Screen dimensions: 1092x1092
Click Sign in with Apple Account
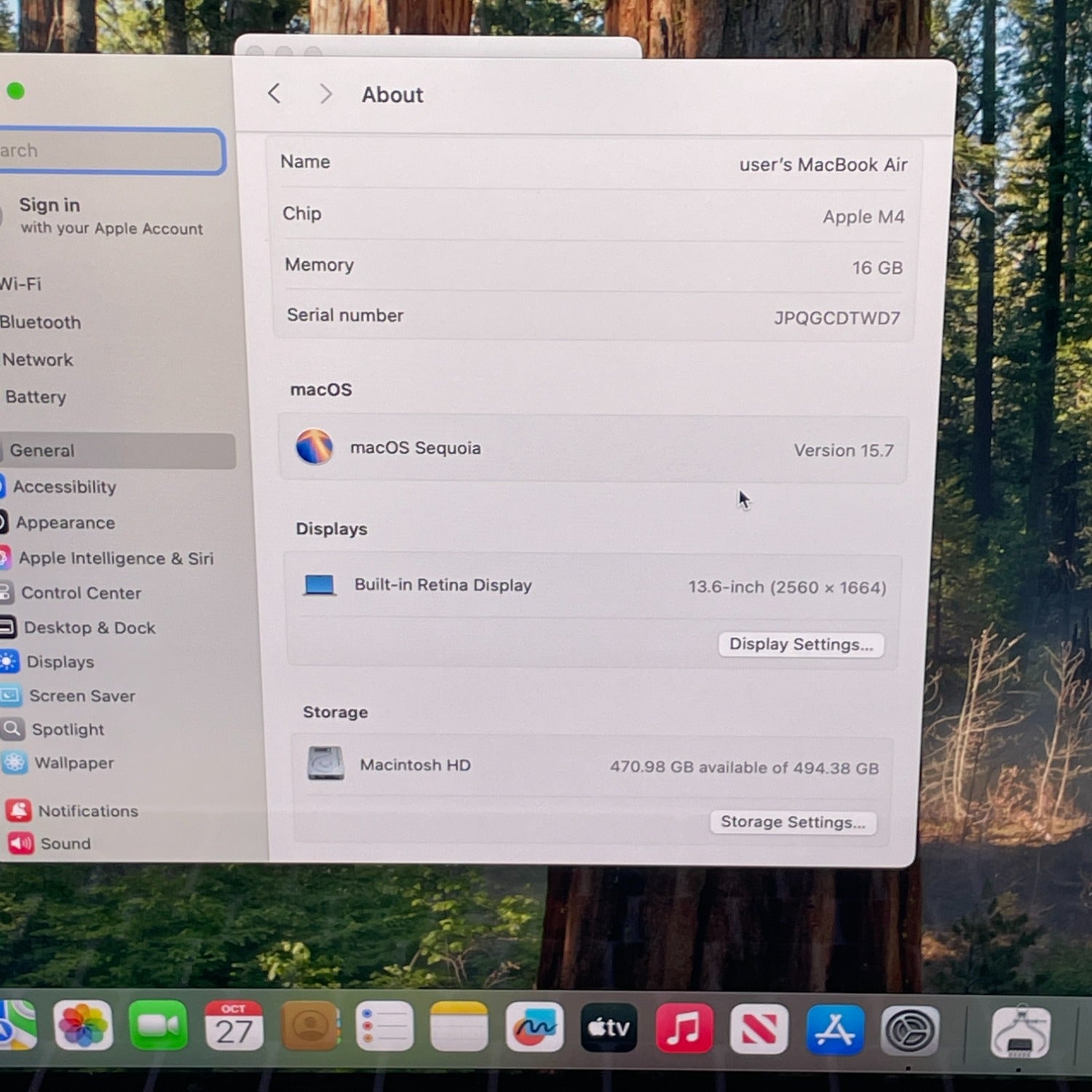pos(109,215)
